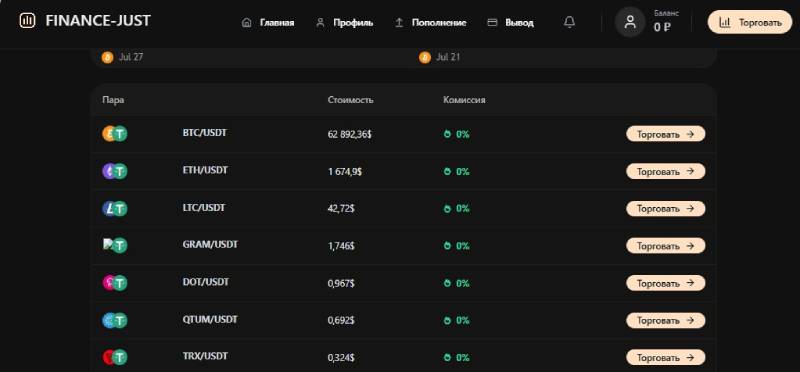This screenshot has height=372, width=800.
Task: Click Торговать for DOT/USDT
Action: [x=665, y=283]
